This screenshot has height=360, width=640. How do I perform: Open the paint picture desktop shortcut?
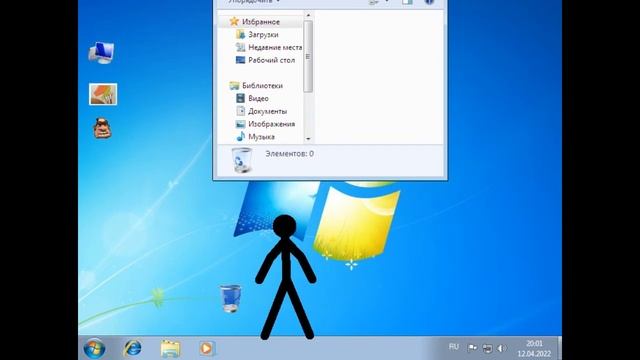click(103, 94)
